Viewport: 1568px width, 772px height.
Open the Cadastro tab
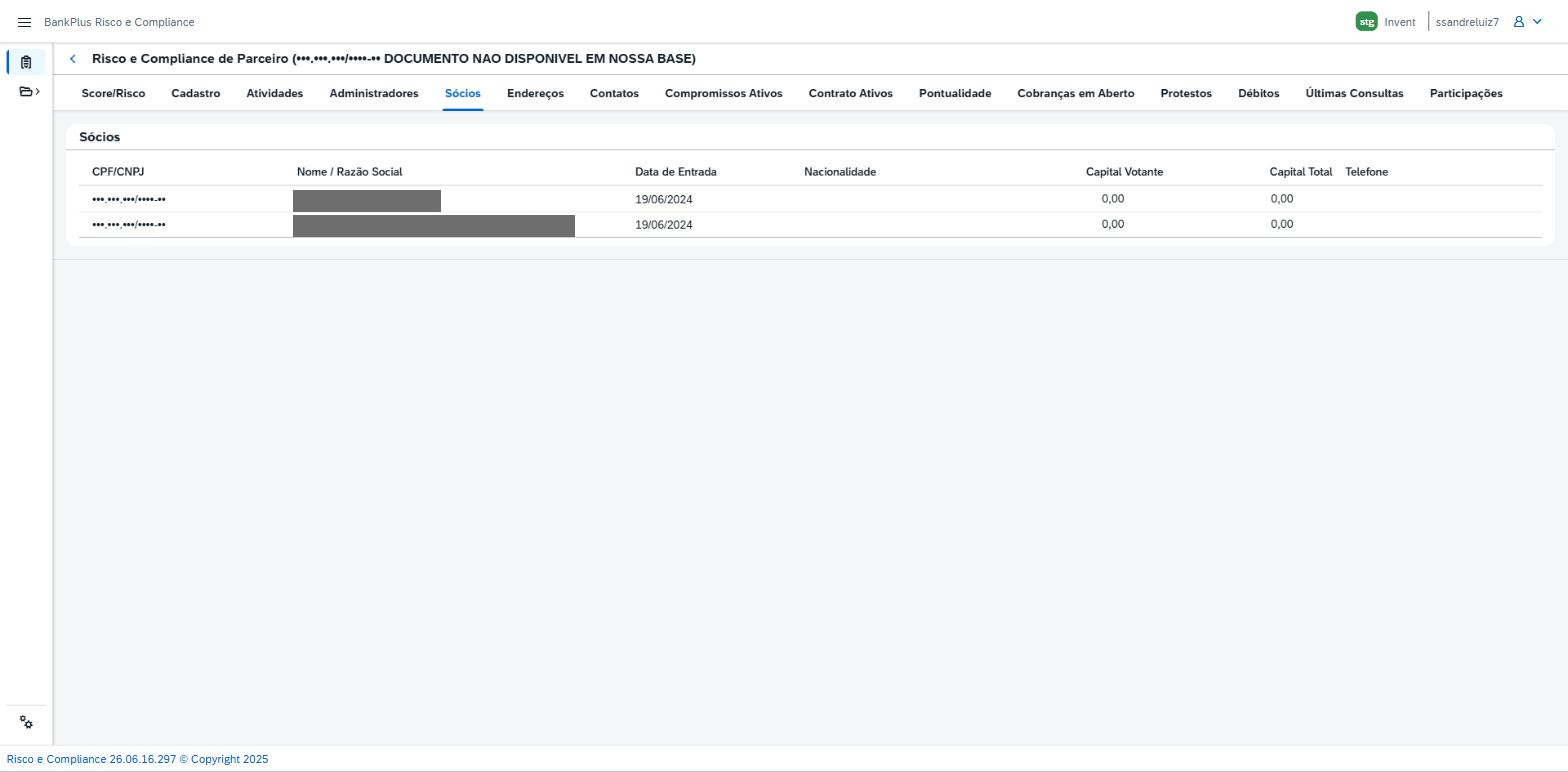tap(196, 93)
